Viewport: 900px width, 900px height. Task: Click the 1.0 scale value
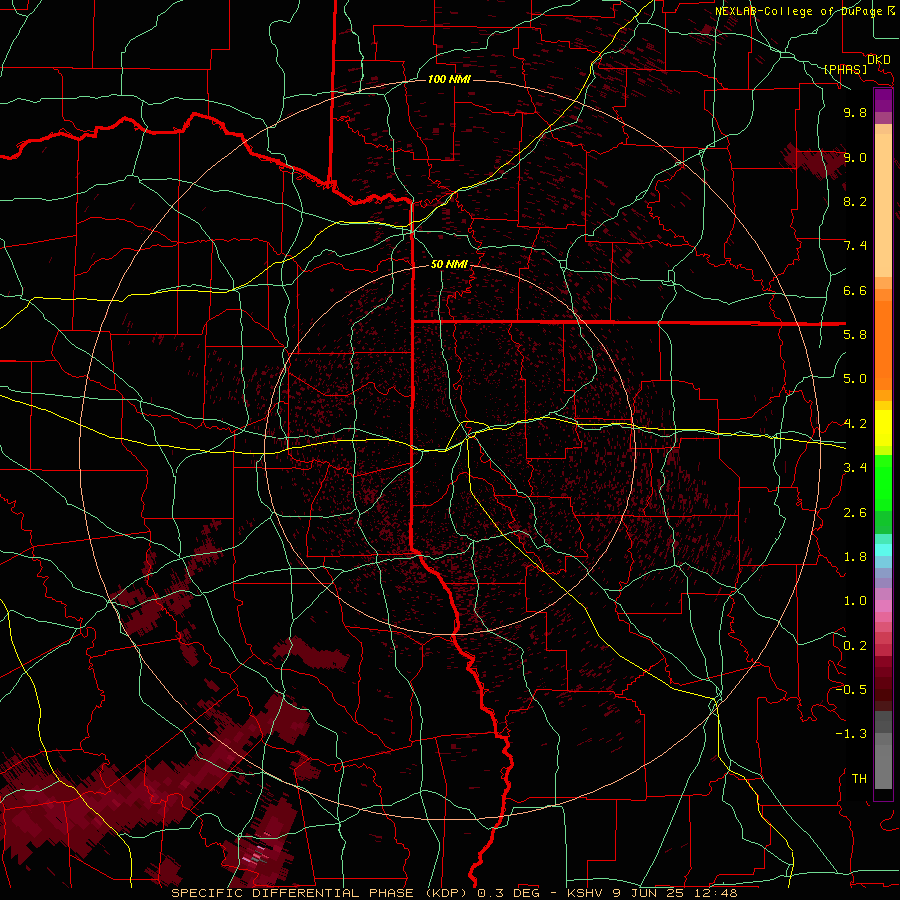pyautogui.click(x=855, y=601)
